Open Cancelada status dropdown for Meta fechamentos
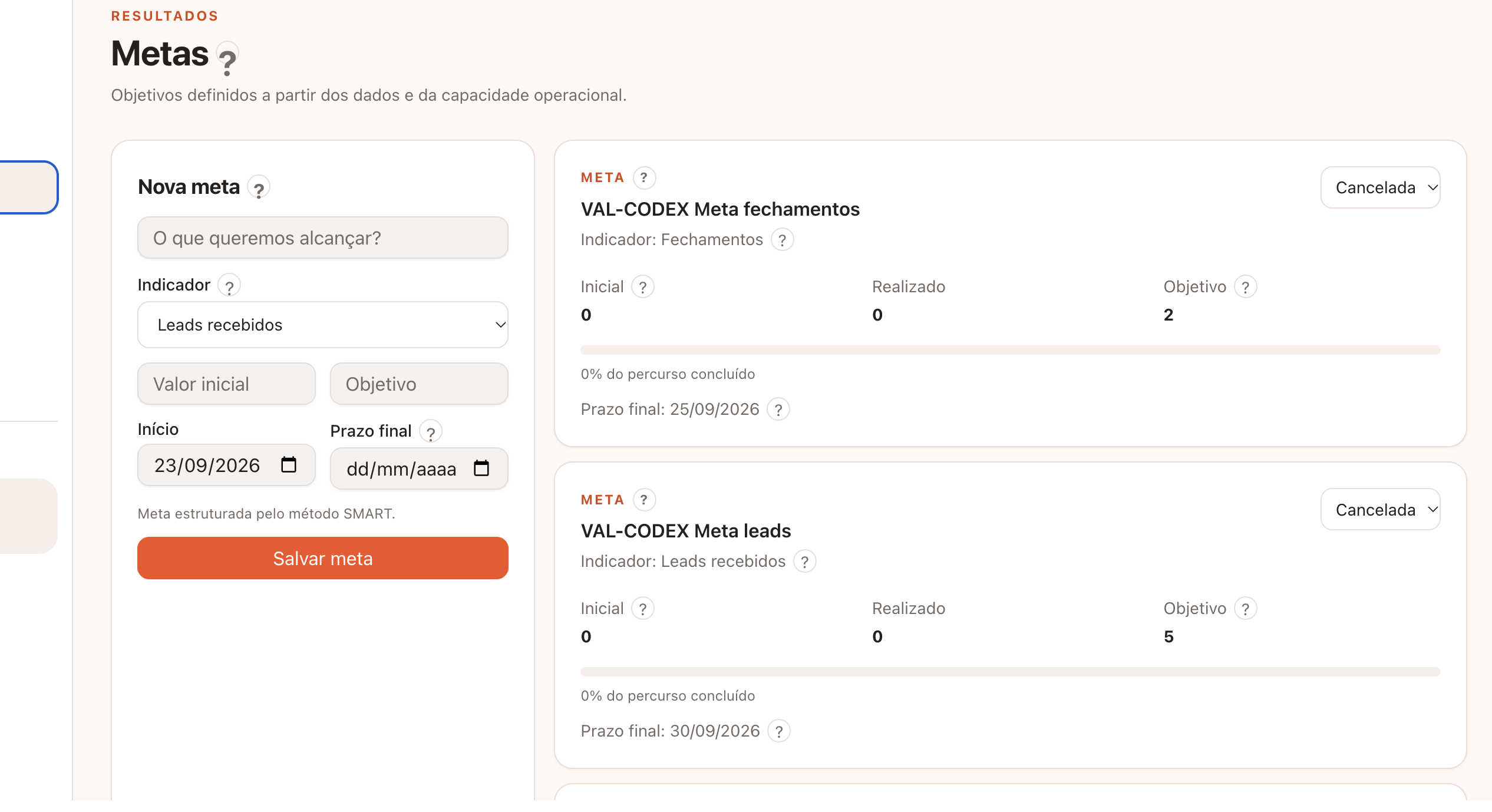This screenshot has height=812, width=1492. (x=1381, y=187)
